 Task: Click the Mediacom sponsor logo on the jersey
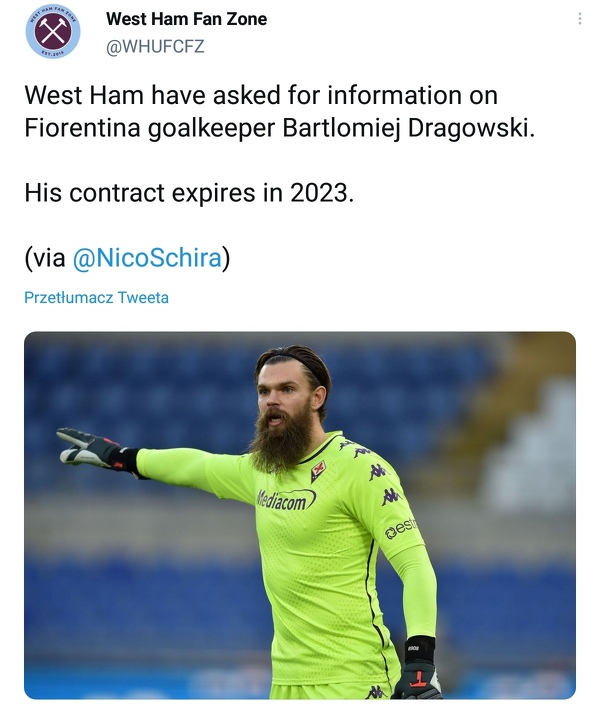click(x=286, y=497)
